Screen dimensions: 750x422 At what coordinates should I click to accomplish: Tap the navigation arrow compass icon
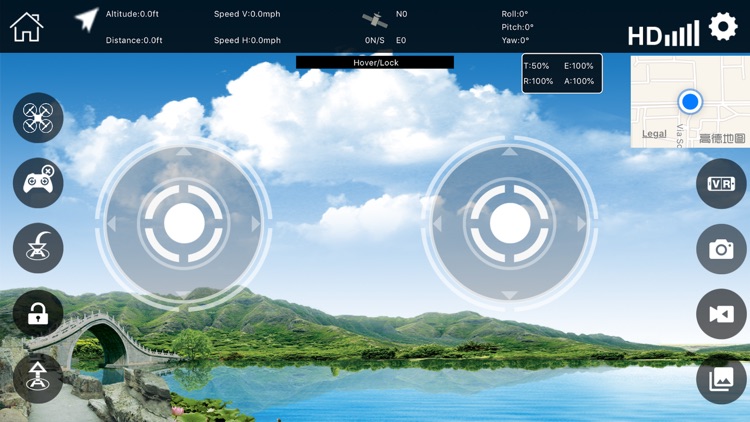87,19
